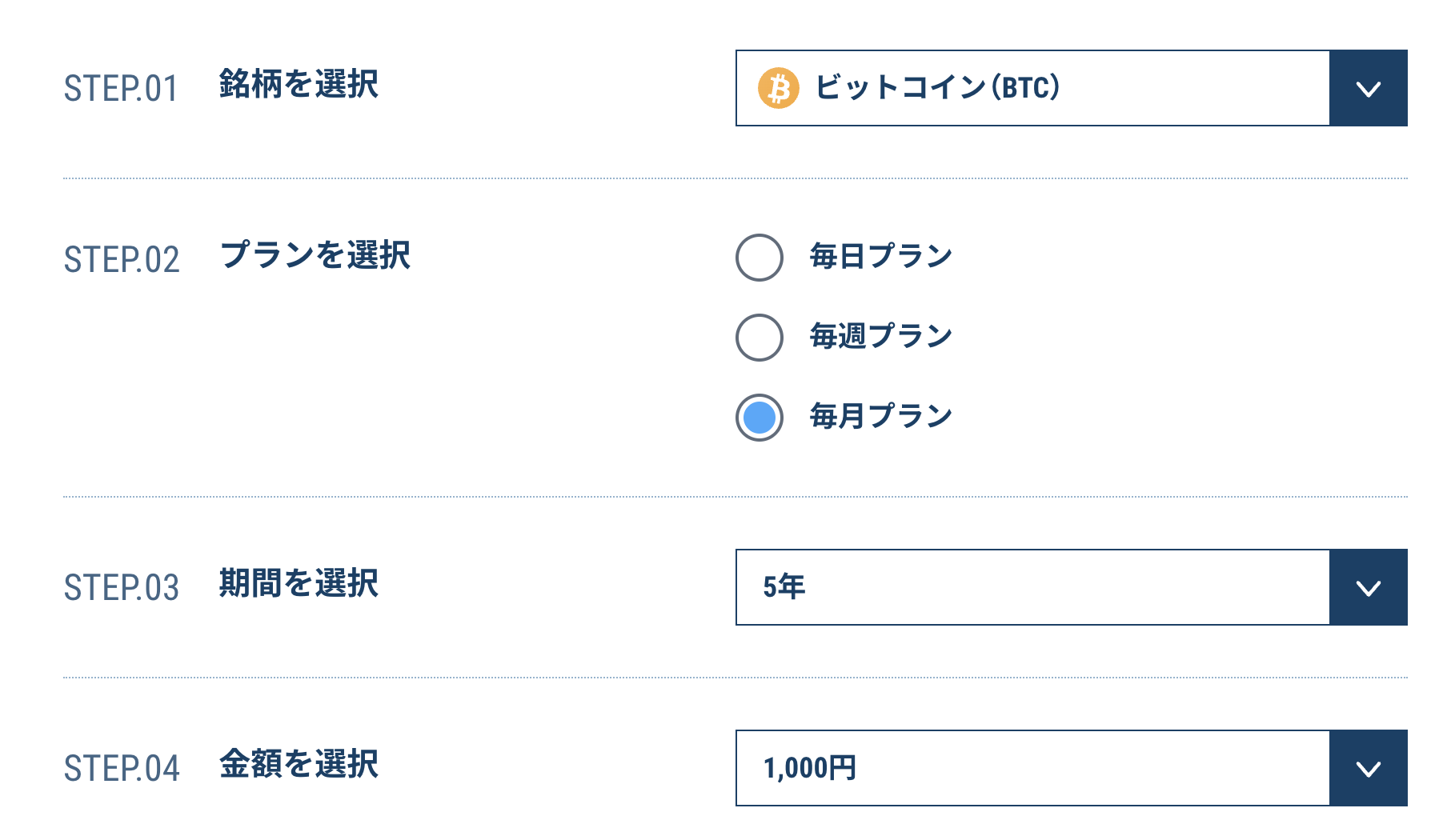Click the 期間を選択 heading

pos(299,584)
